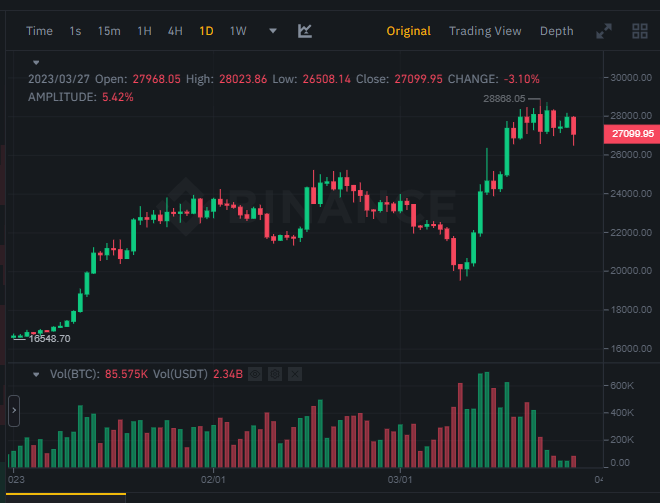Click the 27099.95 current price label
Image resolution: width=660 pixels, height=503 pixels.
coord(632,134)
